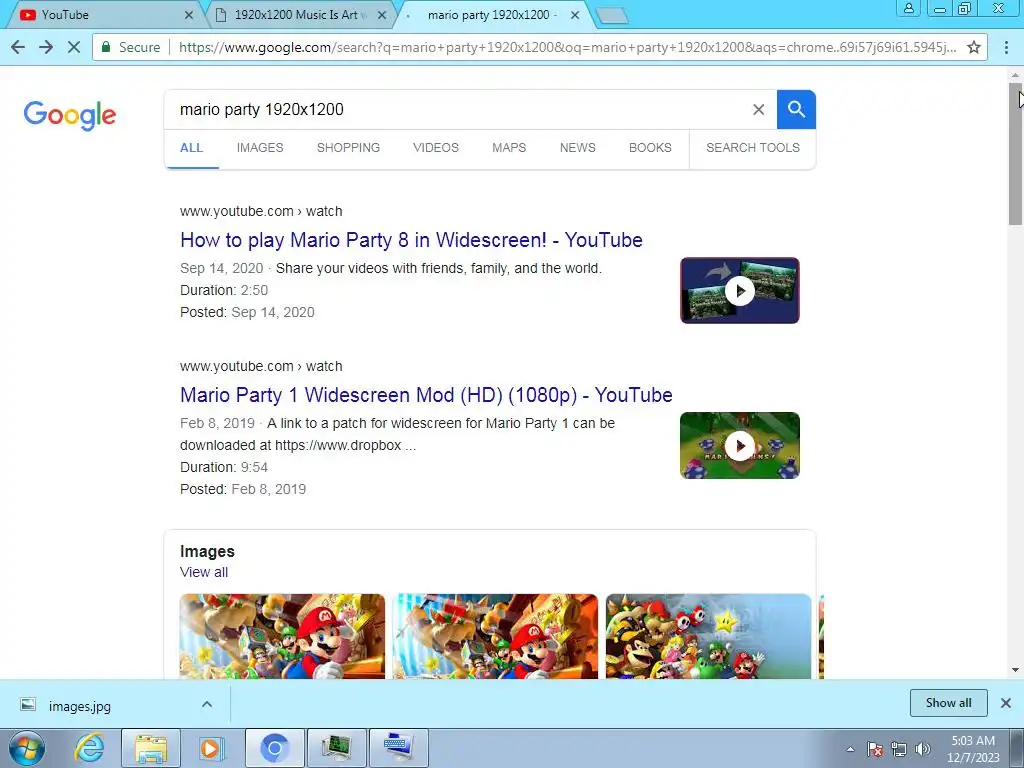Screen dimensions: 1024x768
Task: Click the scrollbar down arrow
Action: coord(1016,670)
